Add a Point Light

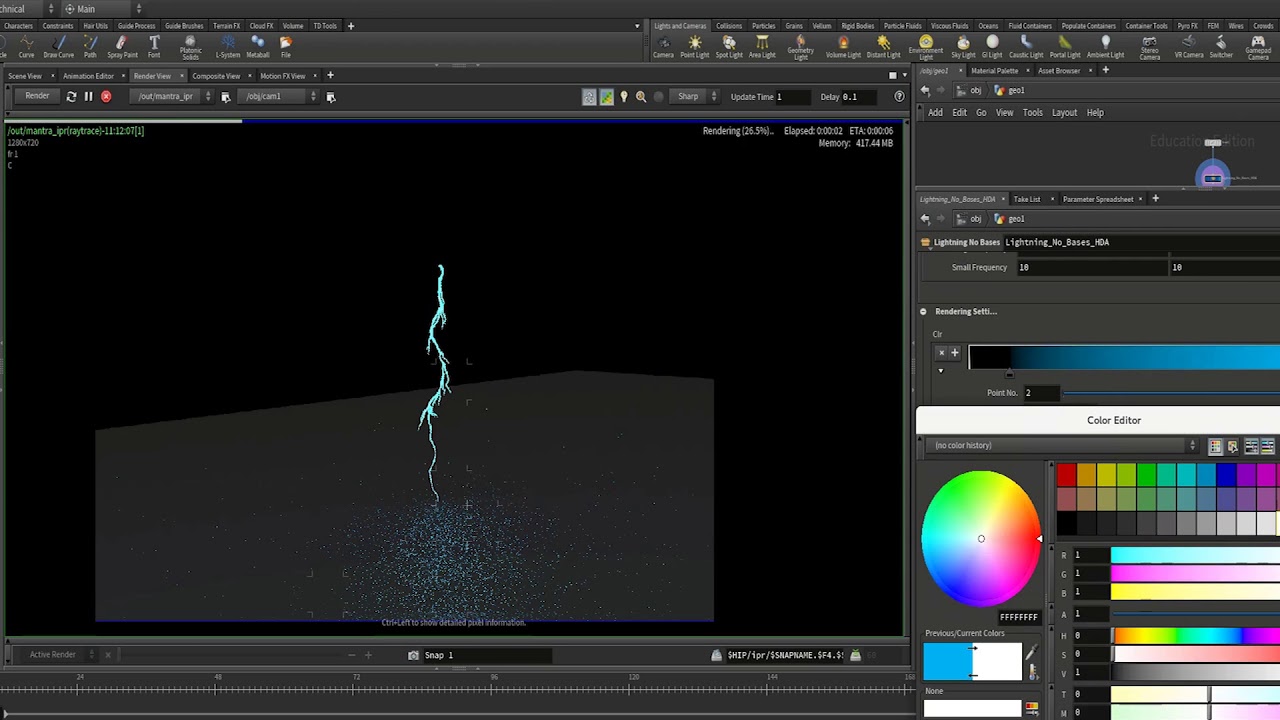coord(694,46)
